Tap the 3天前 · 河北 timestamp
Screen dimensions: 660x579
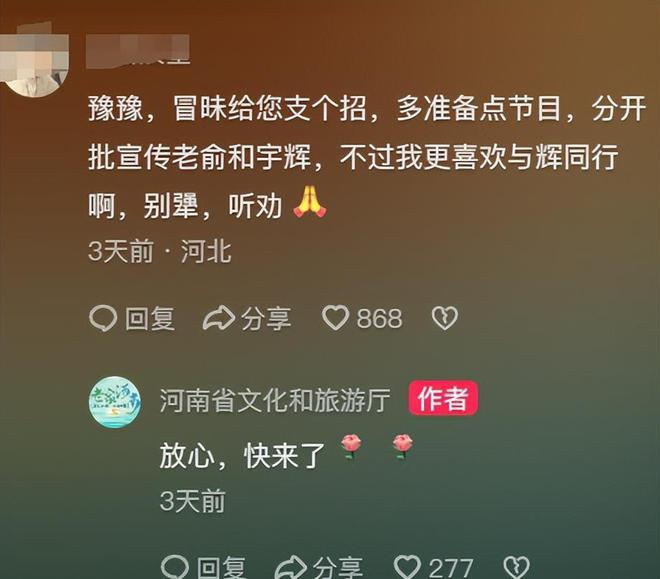click(x=160, y=252)
